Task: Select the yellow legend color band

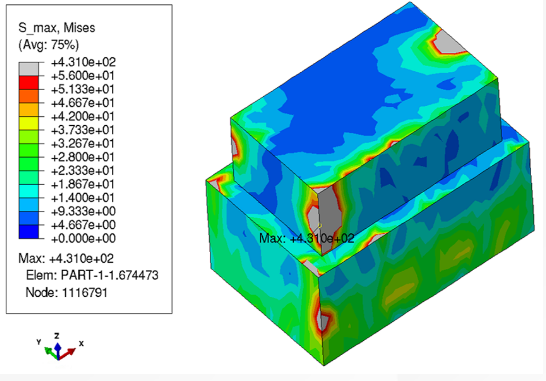Action: (29, 123)
